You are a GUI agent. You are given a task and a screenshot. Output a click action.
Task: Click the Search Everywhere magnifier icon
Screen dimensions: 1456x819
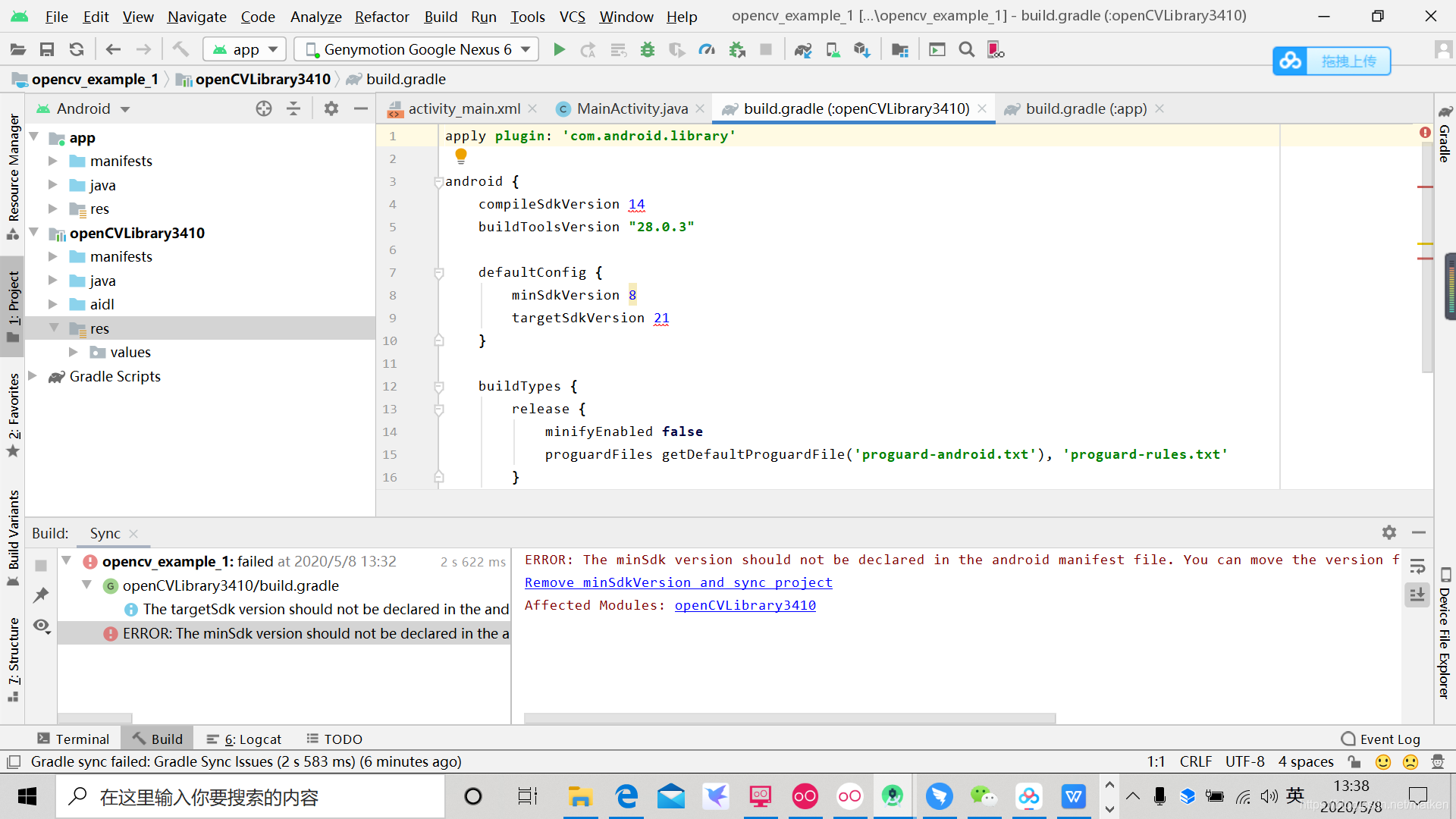(x=967, y=50)
